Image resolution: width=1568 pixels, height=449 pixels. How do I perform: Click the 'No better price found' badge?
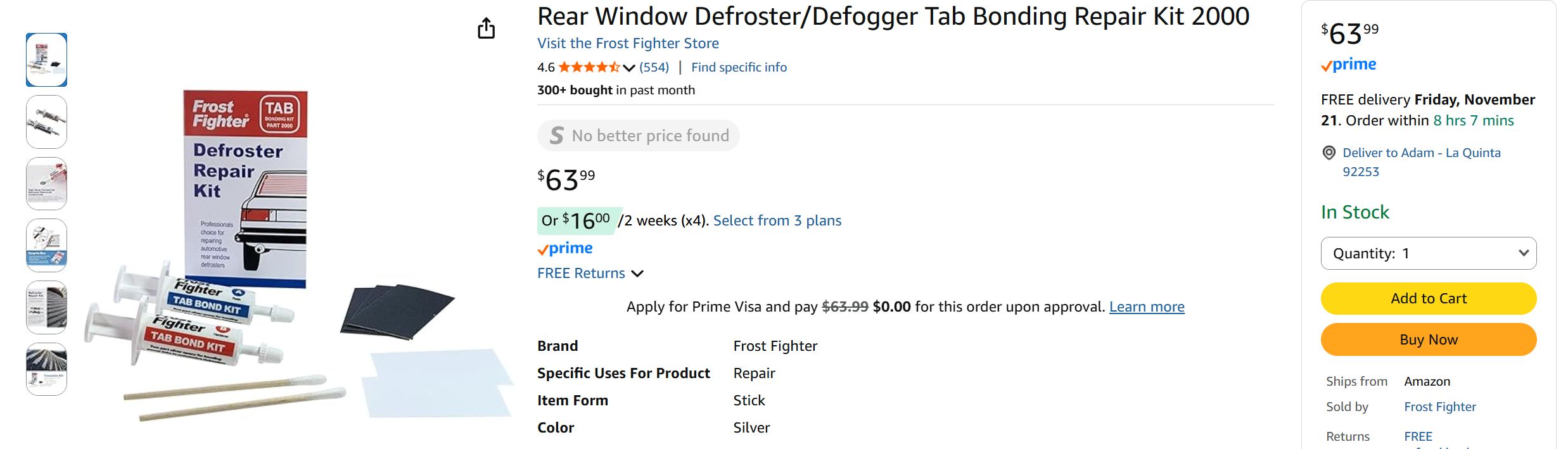click(639, 136)
